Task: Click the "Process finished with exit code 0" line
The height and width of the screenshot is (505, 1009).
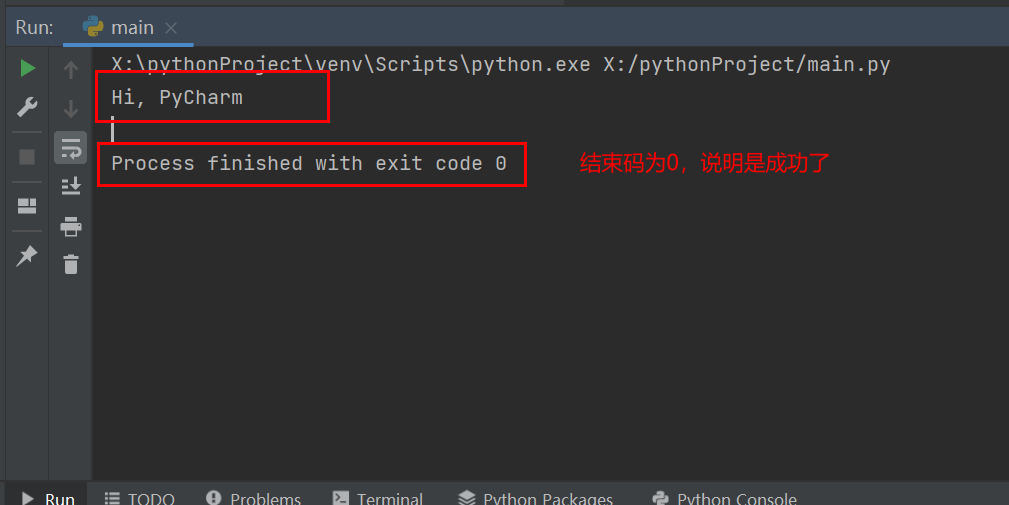Action: click(309, 163)
